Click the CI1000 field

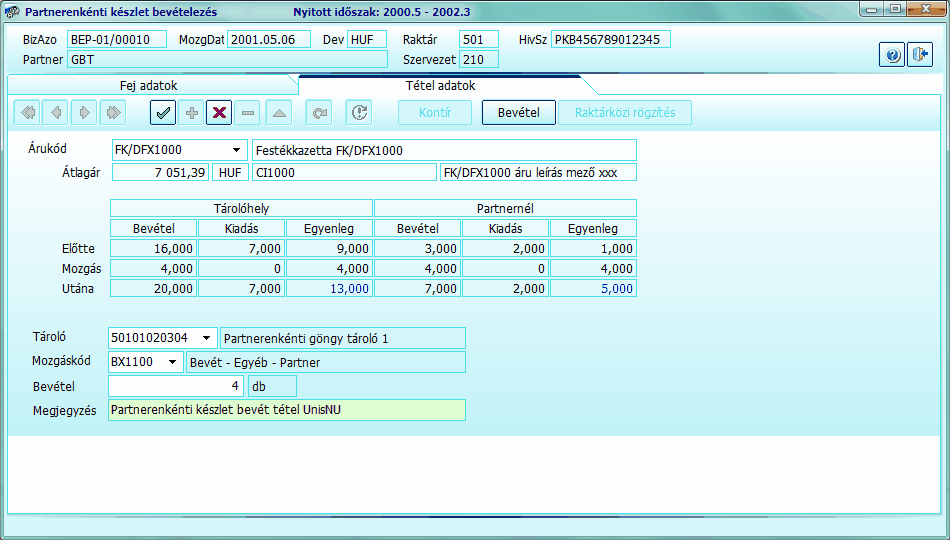(344, 173)
